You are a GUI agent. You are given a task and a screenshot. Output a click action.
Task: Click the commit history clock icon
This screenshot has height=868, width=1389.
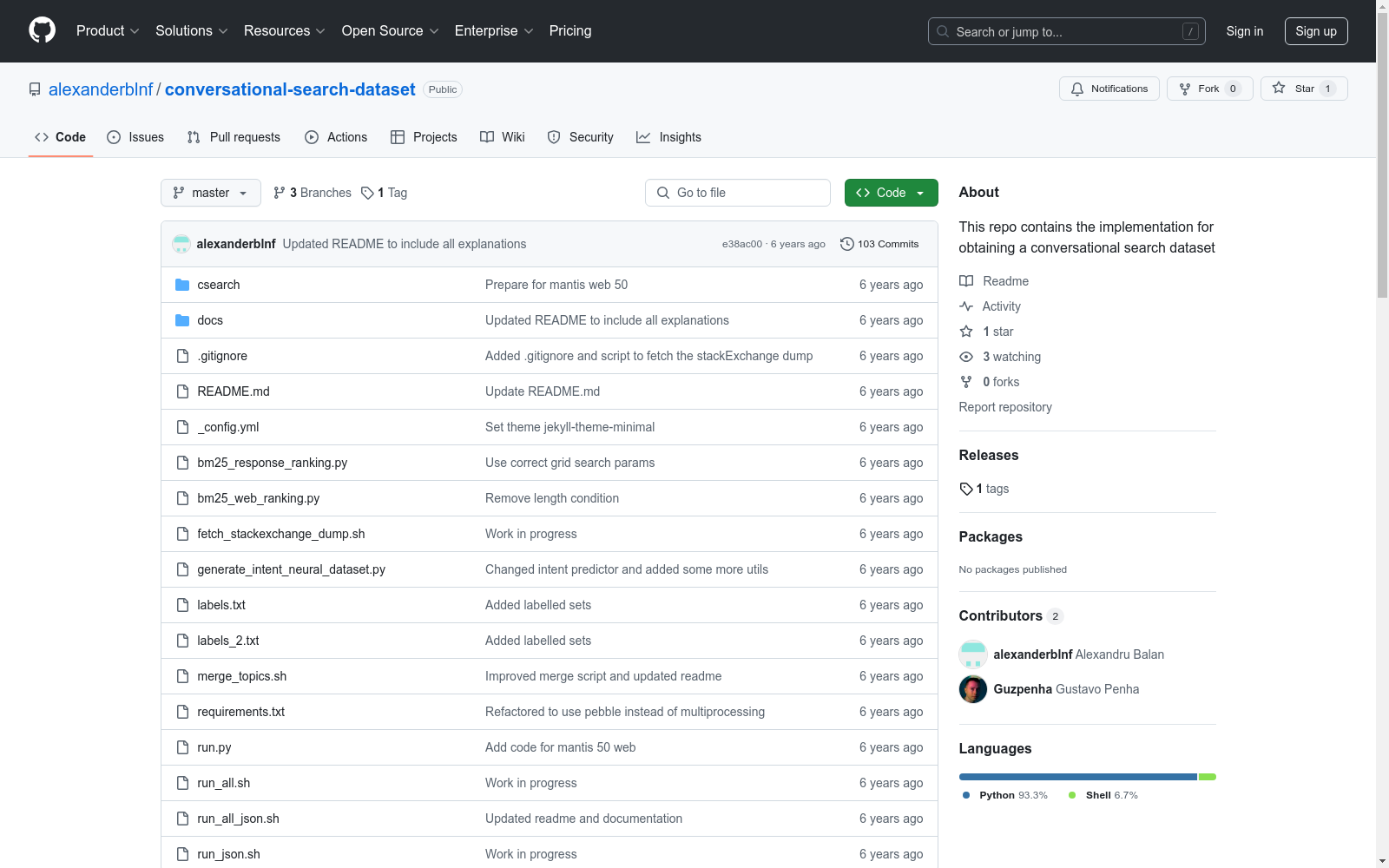pyautogui.click(x=847, y=244)
